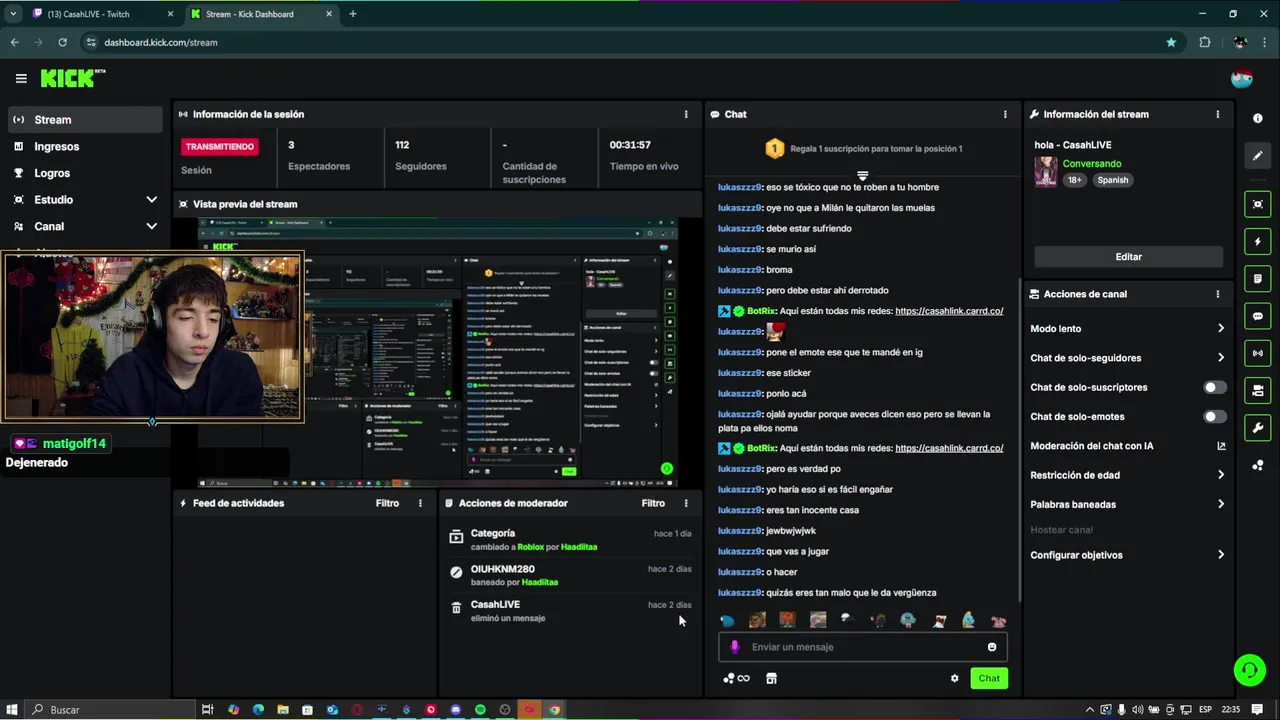Toggle the broadcast signal icon in right rail
The width and height of the screenshot is (1280, 720).
pos(1258,353)
